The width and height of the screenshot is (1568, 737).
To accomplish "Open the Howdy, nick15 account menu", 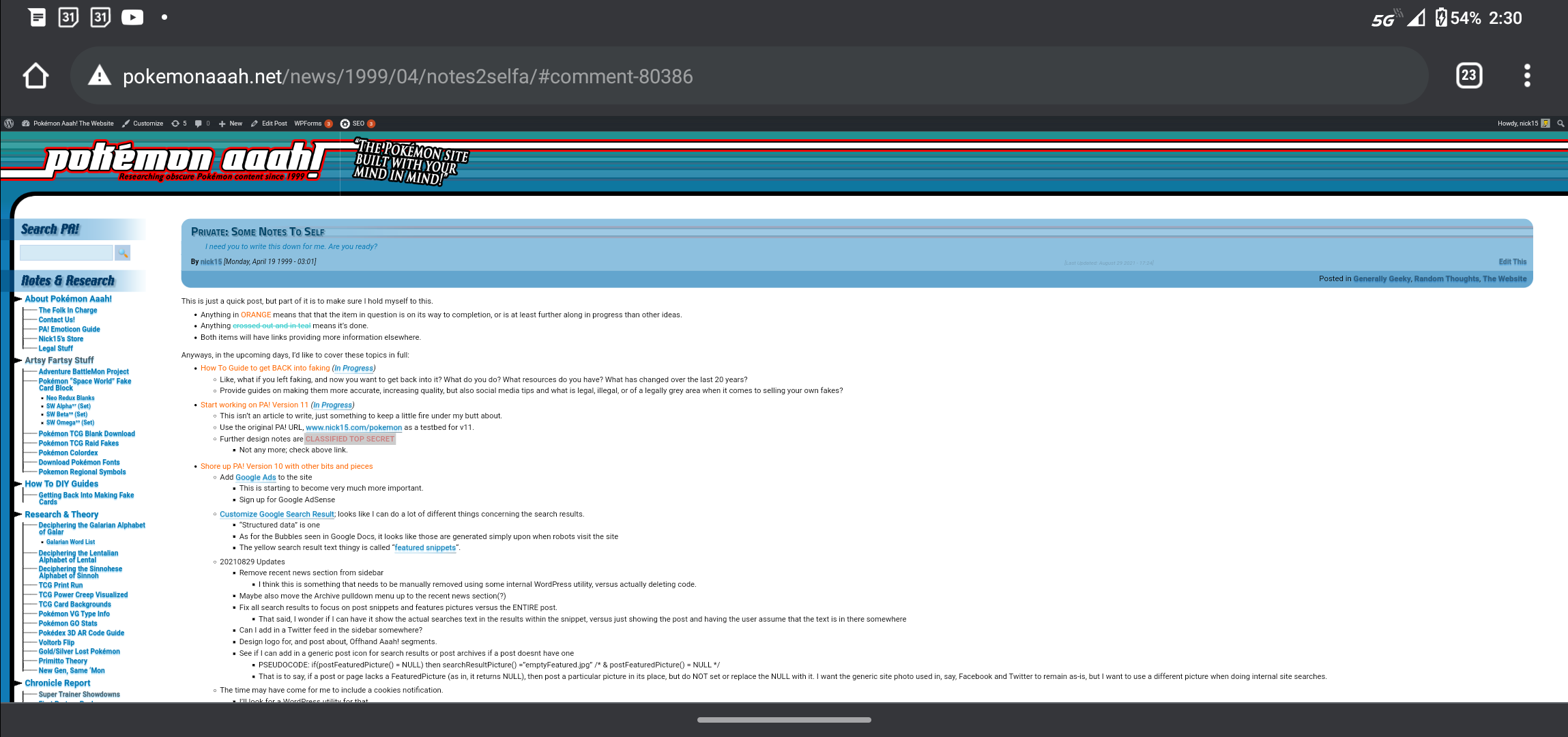I will click(1523, 124).
